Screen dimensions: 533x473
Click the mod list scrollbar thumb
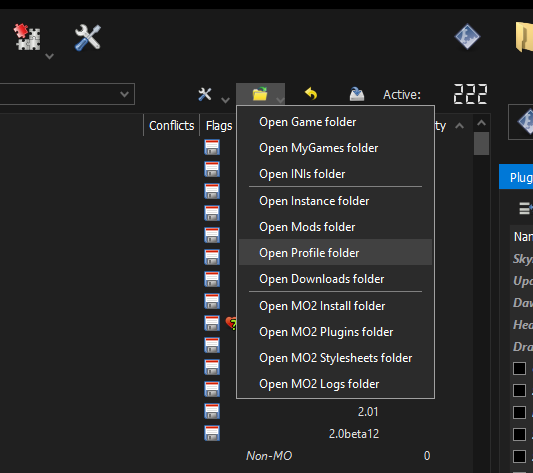(481, 143)
